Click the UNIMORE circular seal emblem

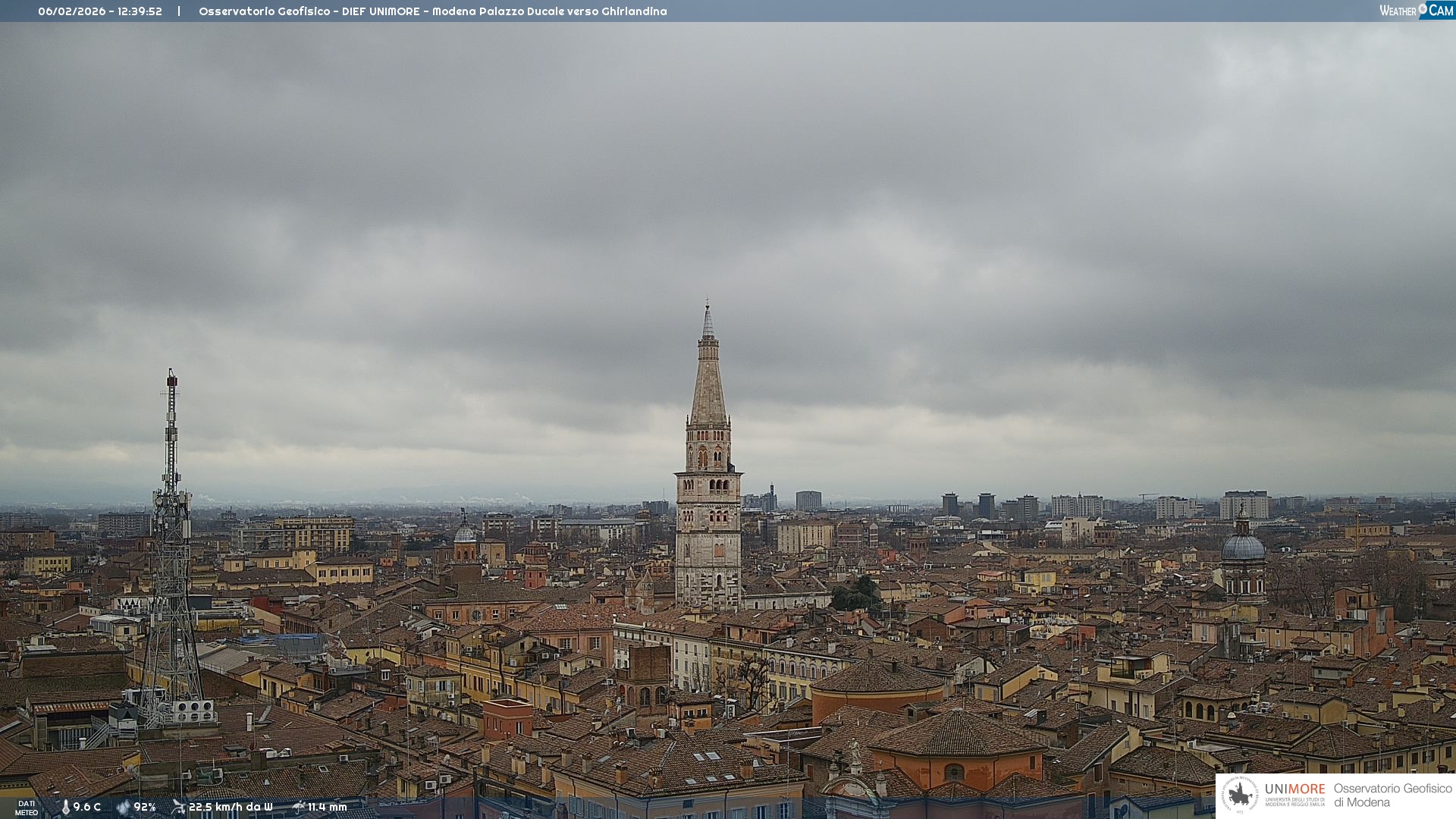coord(1240,795)
